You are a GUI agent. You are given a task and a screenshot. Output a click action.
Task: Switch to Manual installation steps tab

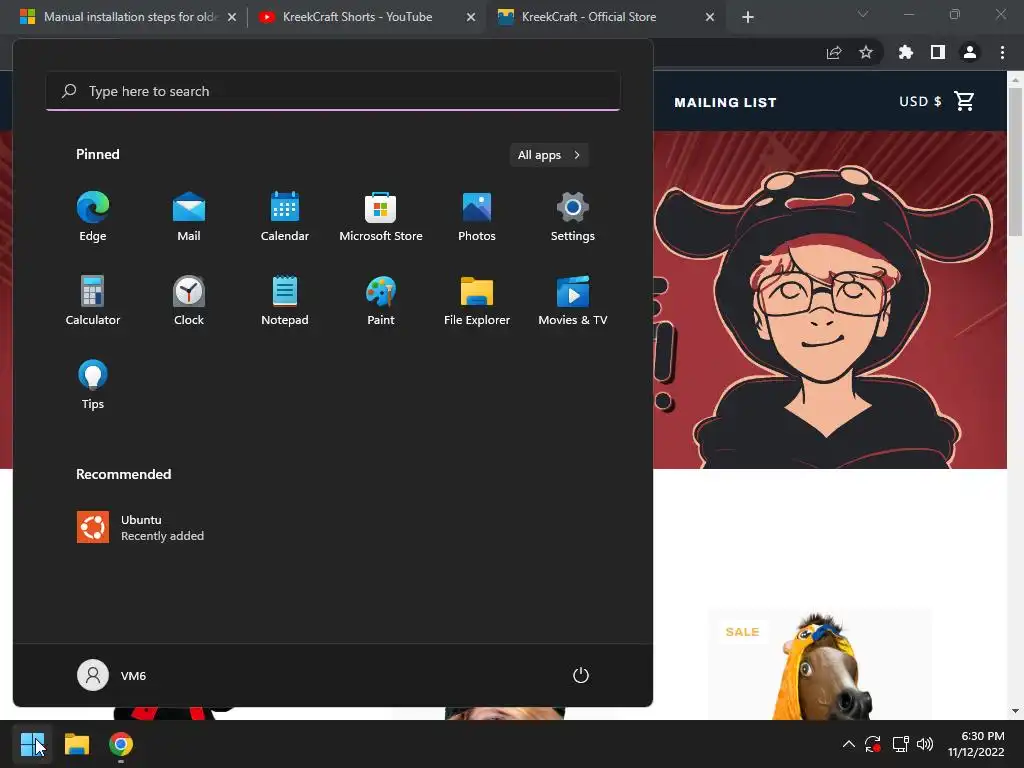click(x=129, y=17)
